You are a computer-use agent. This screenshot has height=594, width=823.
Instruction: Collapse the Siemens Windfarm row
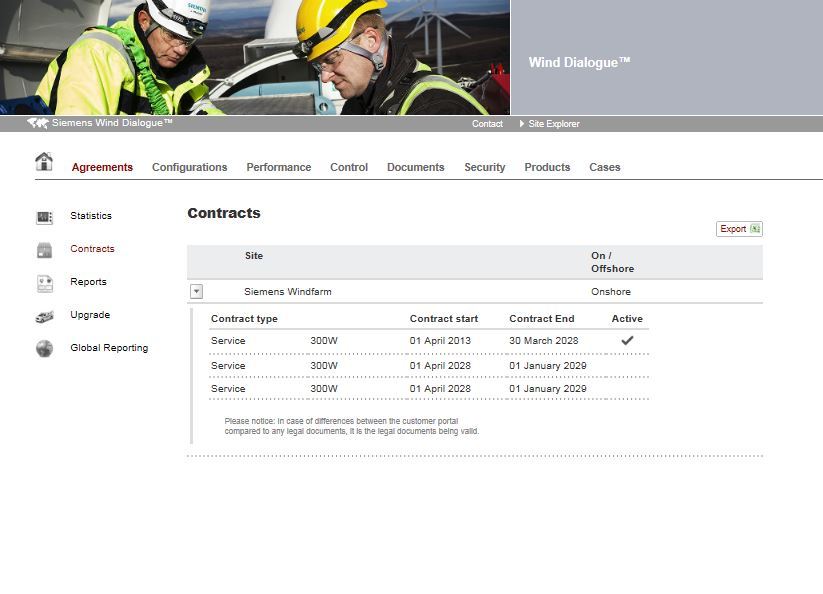coord(196,292)
